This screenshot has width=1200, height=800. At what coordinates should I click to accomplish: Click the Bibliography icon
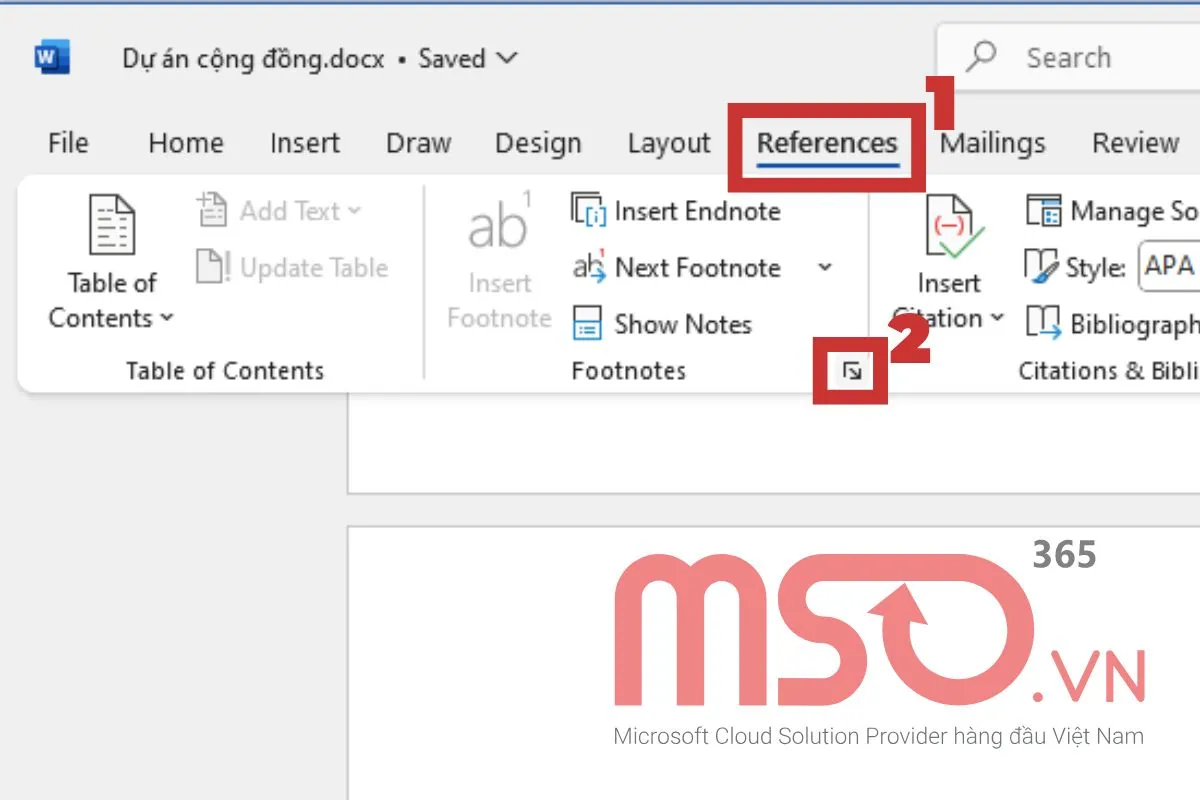1043,324
